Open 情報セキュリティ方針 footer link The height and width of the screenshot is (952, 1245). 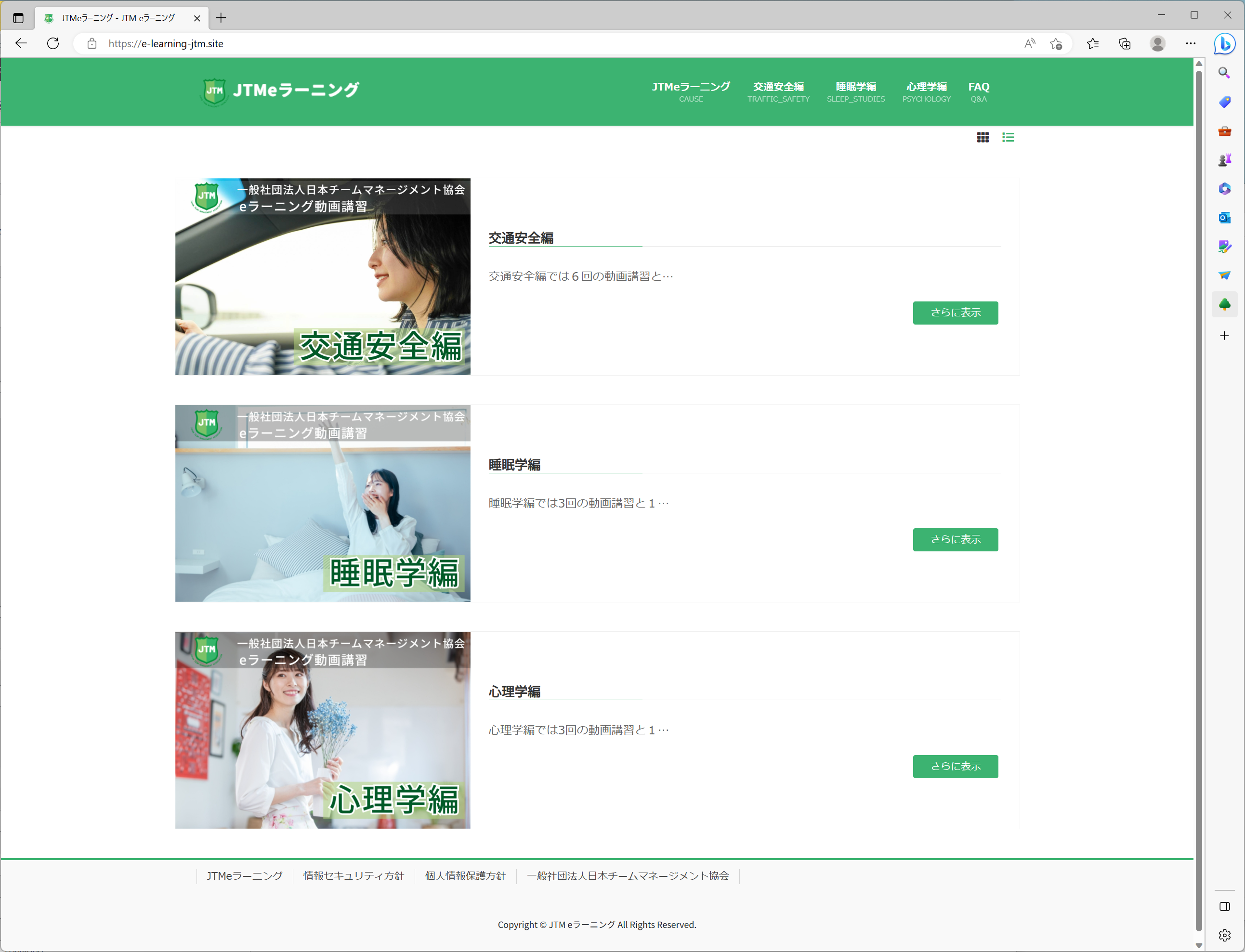(354, 876)
